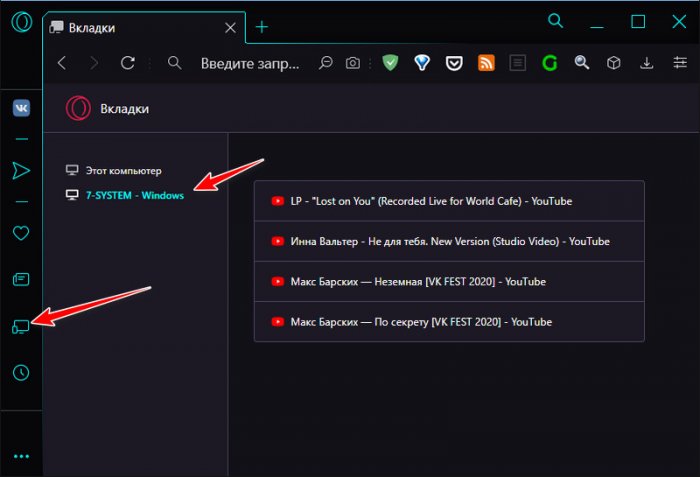Open LP 'Lost on You' YouTube tab
Image resolution: width=700 pixels, height=477 pixels.
coord(449,201)
